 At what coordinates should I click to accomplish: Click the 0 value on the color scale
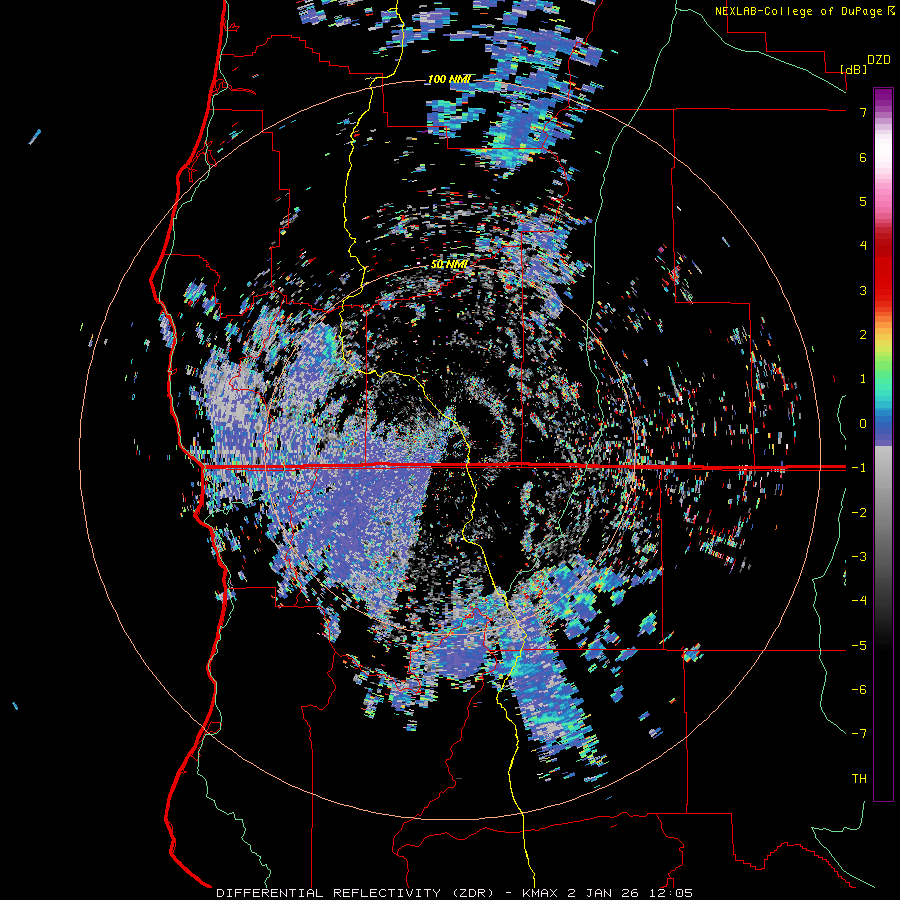point(863,424)
